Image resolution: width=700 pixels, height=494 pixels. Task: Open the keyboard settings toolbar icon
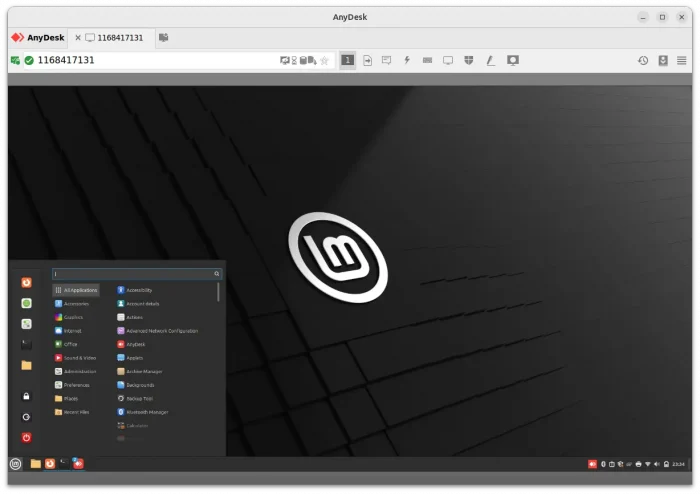click(x=427, y=60)
